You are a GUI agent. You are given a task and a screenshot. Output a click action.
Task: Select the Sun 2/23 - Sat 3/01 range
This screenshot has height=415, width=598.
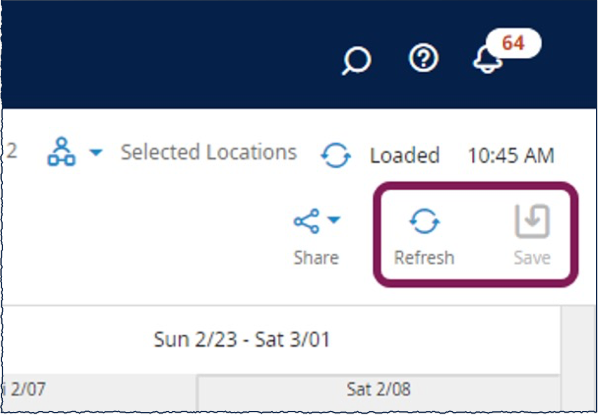tap(242, 339)
